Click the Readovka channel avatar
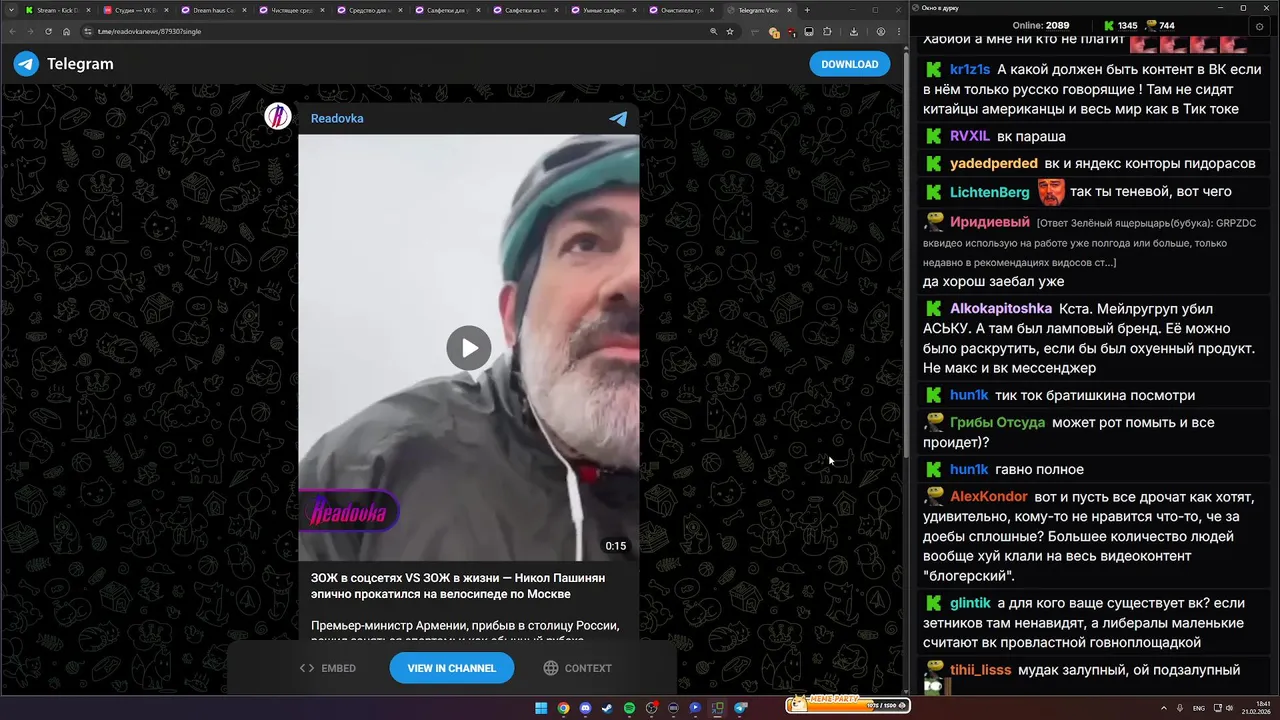Image resolution: width=1280 pixels, height=720 pixels. tap(278, 117)
